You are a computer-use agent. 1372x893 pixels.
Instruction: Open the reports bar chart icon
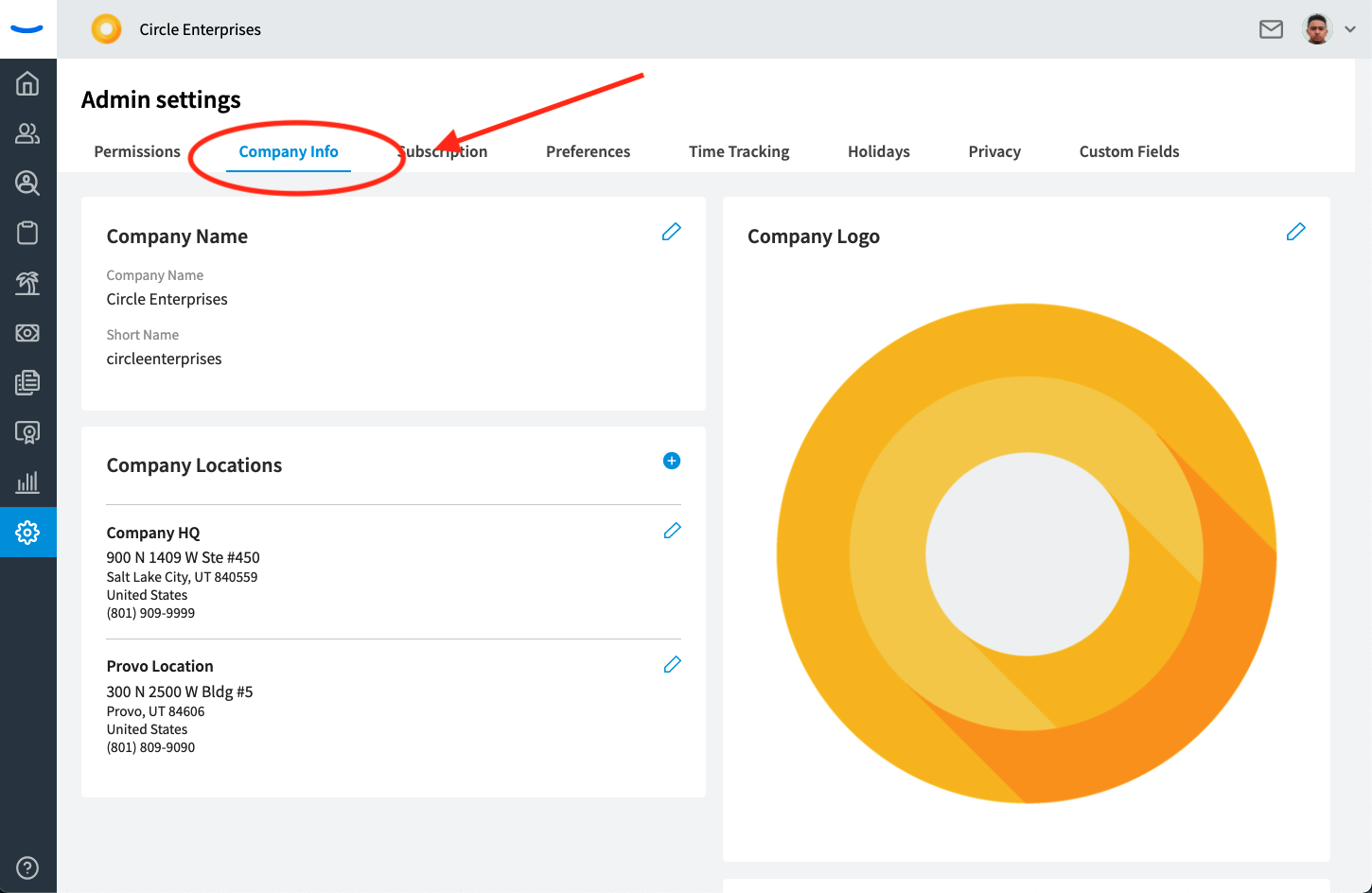pos(27,482)
